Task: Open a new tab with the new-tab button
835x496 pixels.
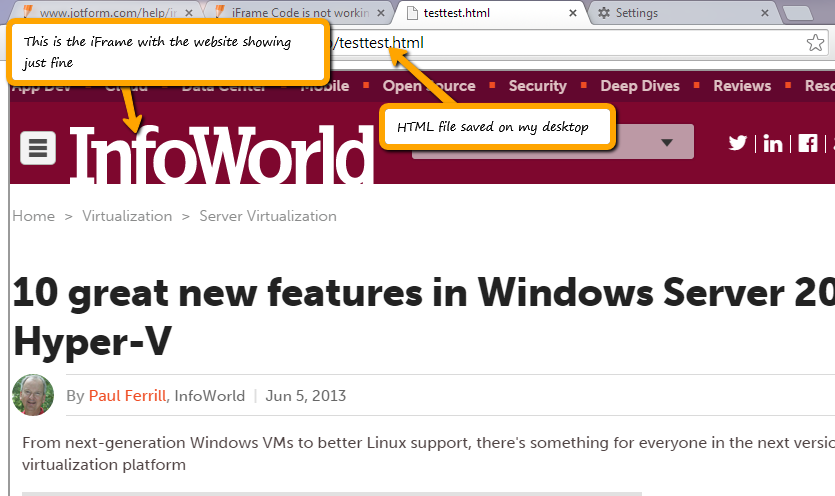Action: point(797,13)
